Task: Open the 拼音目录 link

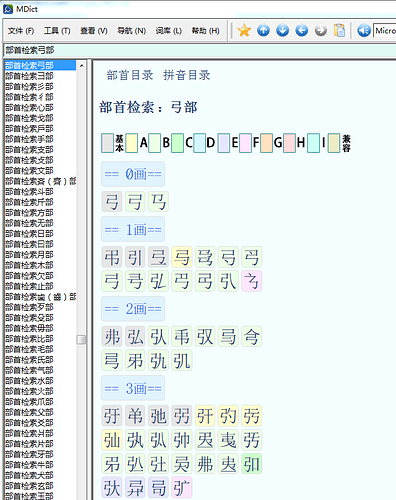Action: [187, 75]
